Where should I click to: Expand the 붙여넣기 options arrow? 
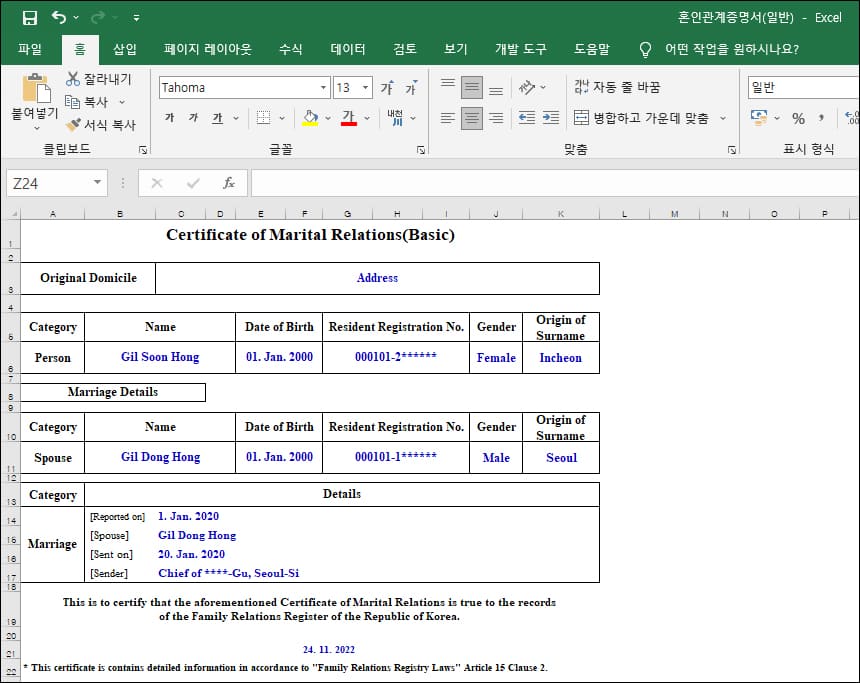pos(36,128)
